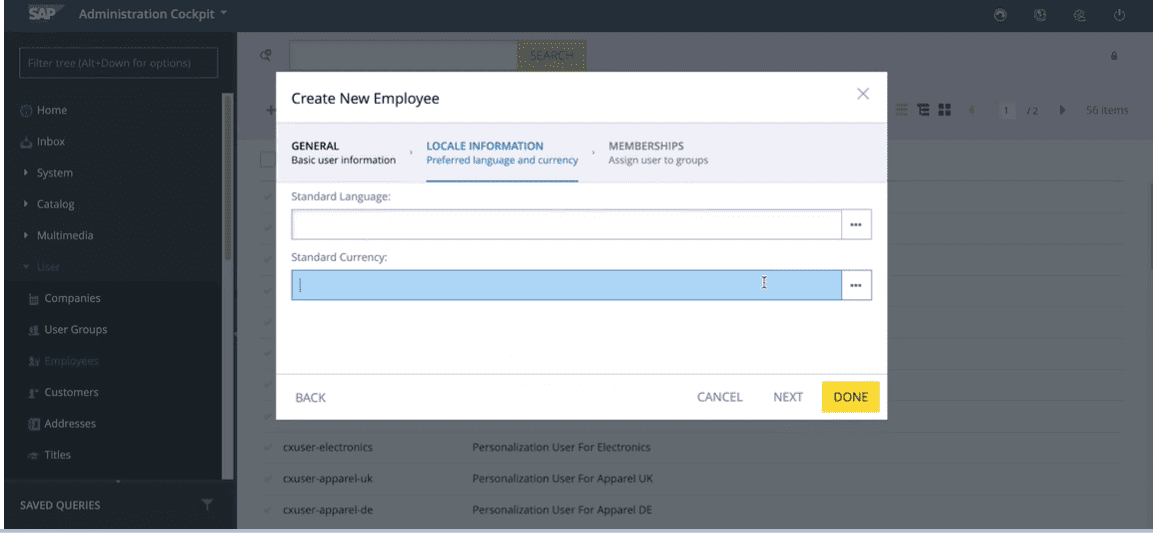
Task: Click the logout power icon
Action: pos(1119,15)
